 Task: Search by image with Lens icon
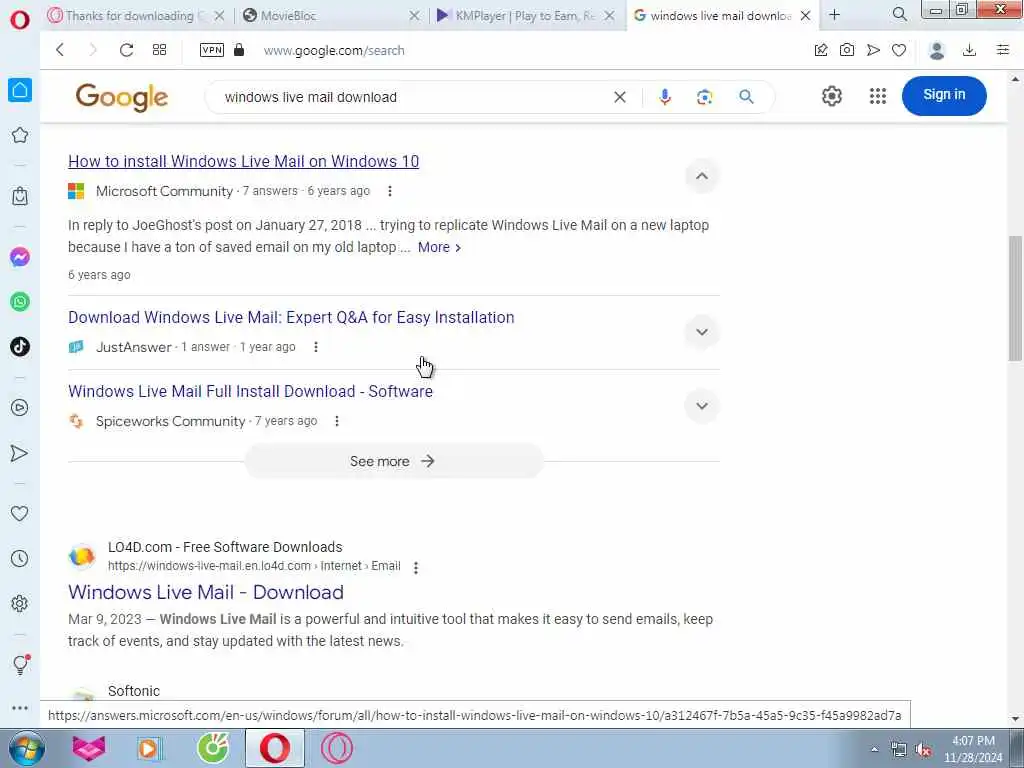[705, 97]
